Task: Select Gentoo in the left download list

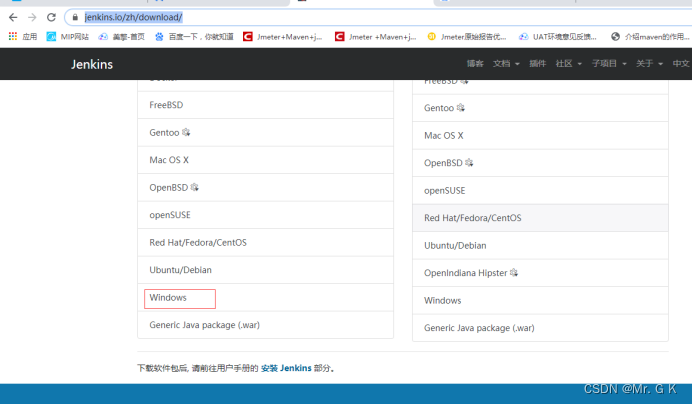Action: click(265, 133)
